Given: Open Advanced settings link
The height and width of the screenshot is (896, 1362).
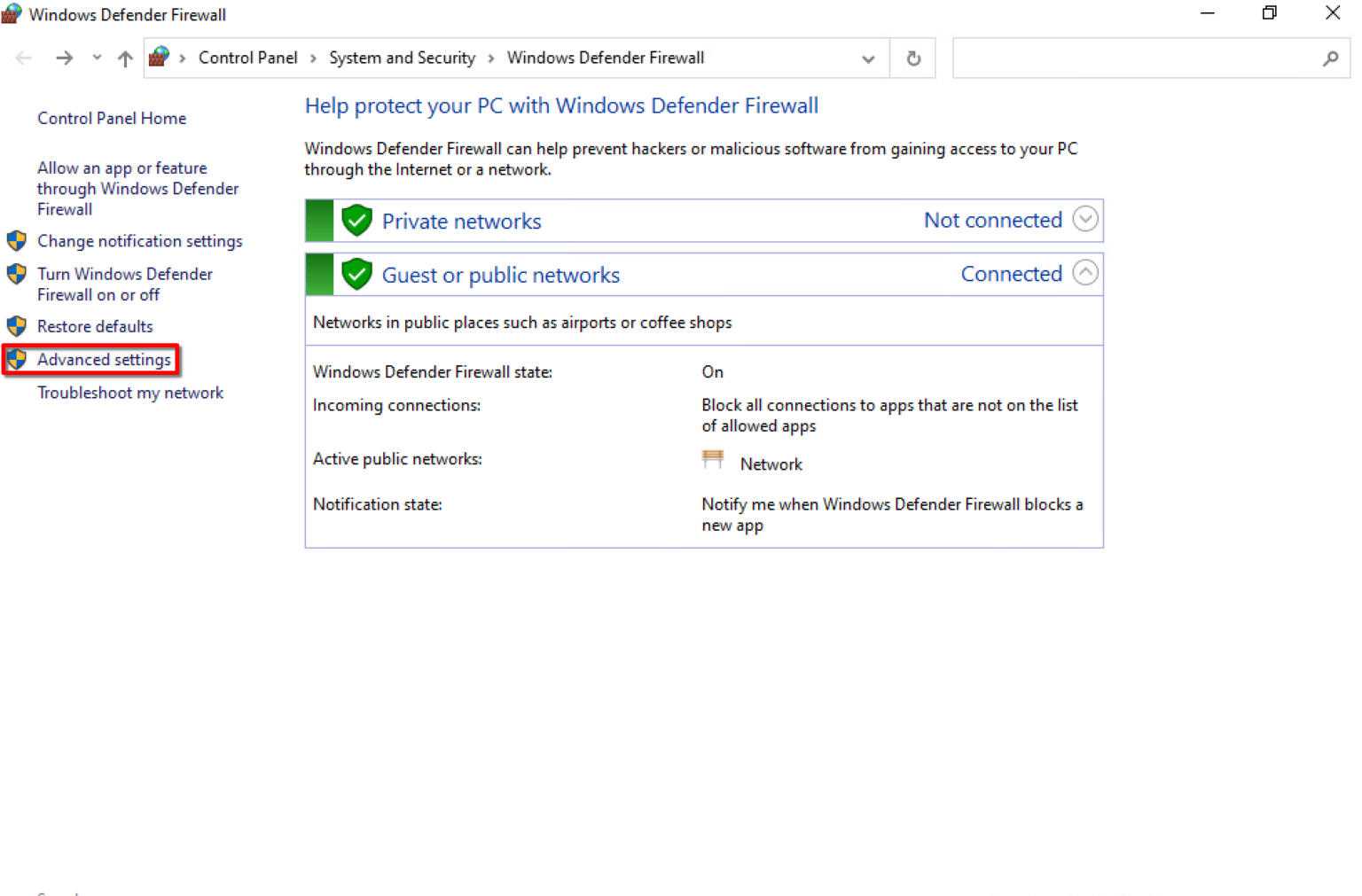Looking at the screenshot, I should point(104,360).
